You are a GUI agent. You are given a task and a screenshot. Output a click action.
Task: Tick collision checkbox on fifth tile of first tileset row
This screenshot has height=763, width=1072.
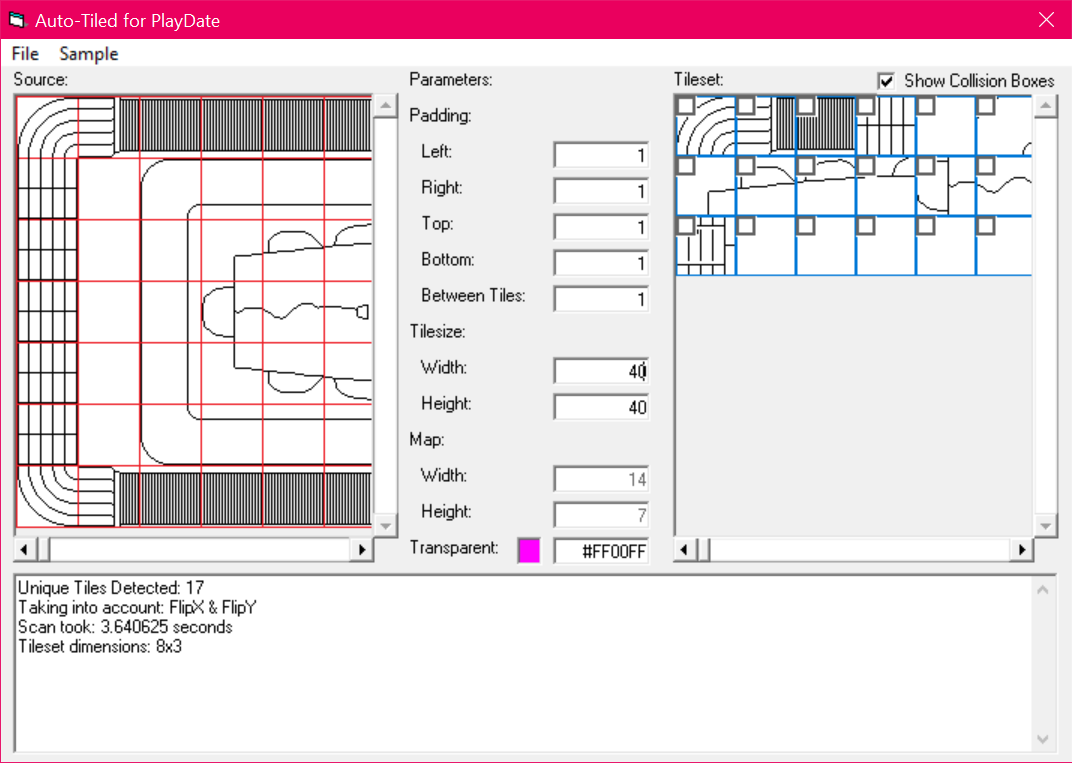point(926,105)
